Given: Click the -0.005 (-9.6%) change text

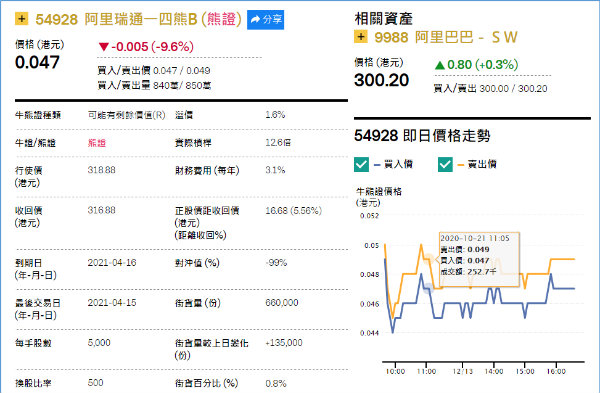Looking at the screenshot, I should (152, 47).
